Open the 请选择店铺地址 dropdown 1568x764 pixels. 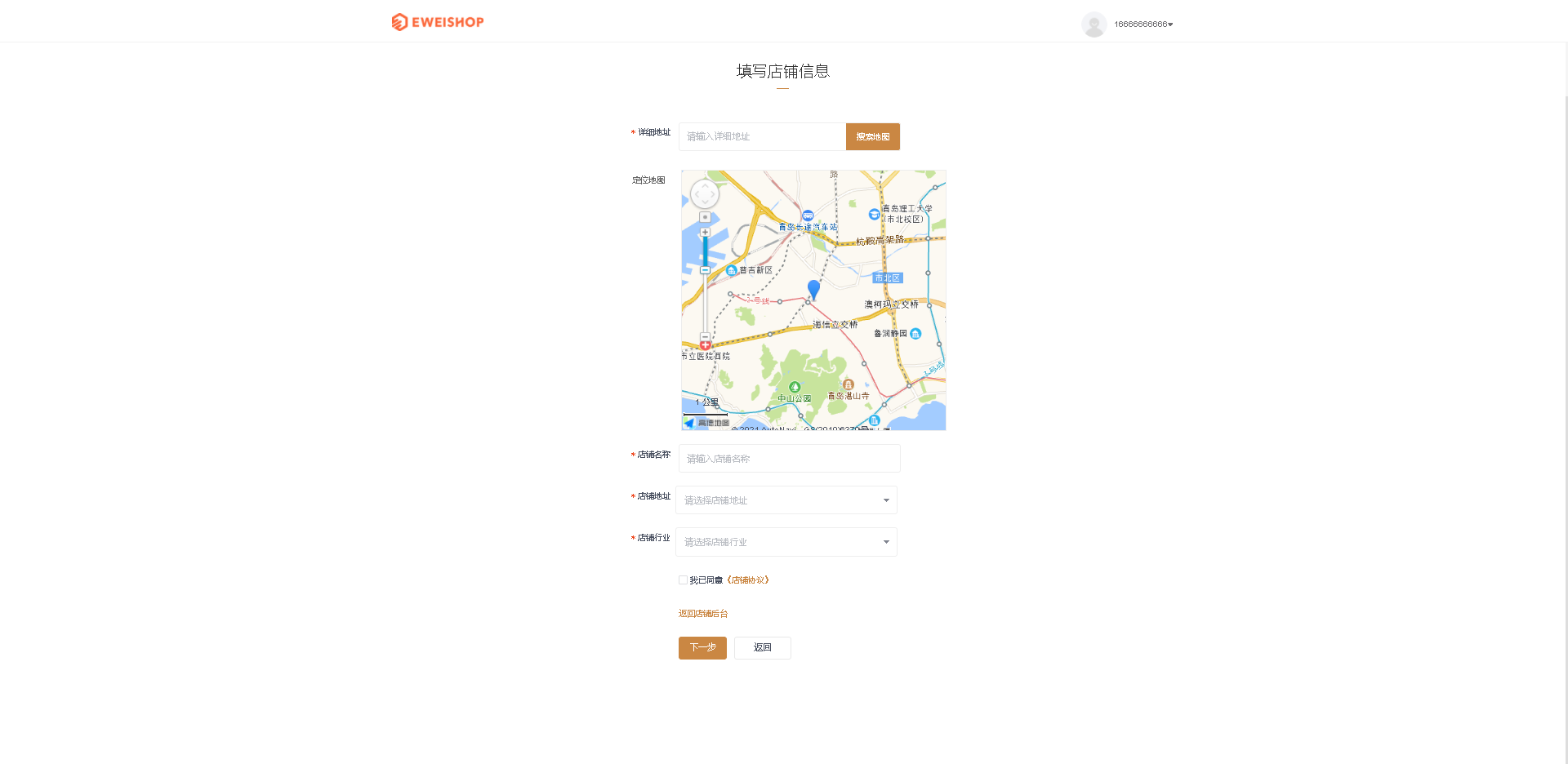tap(786, 500)
